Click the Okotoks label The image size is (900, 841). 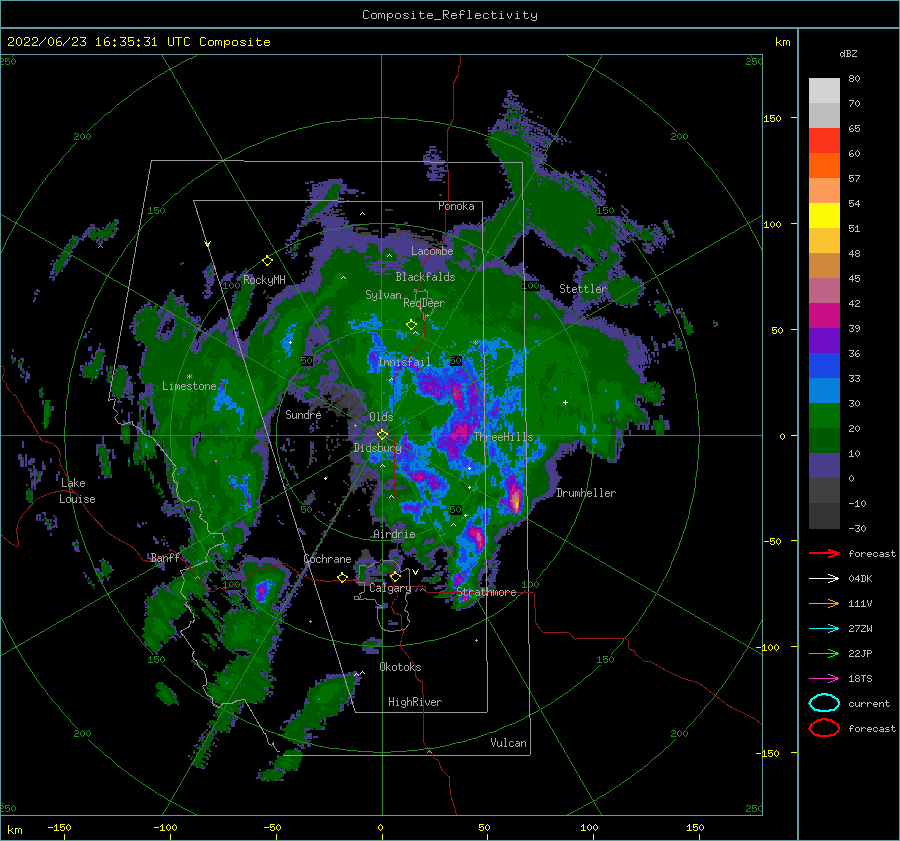click(x=400, y=667)
